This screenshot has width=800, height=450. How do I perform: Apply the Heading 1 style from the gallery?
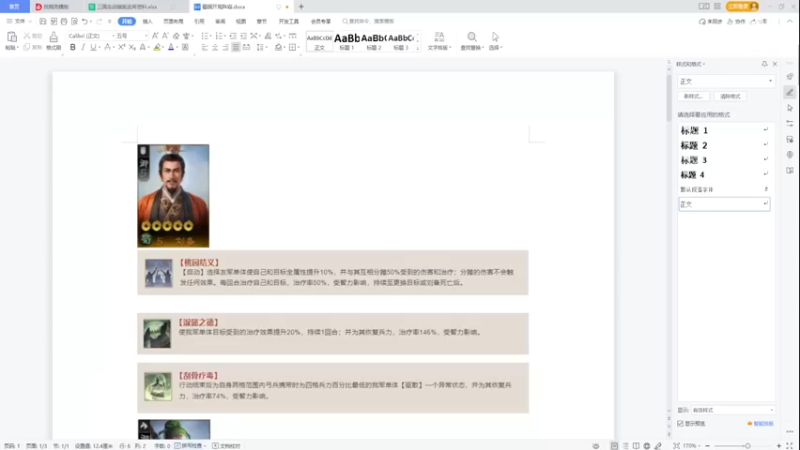(x=347, y=41)
